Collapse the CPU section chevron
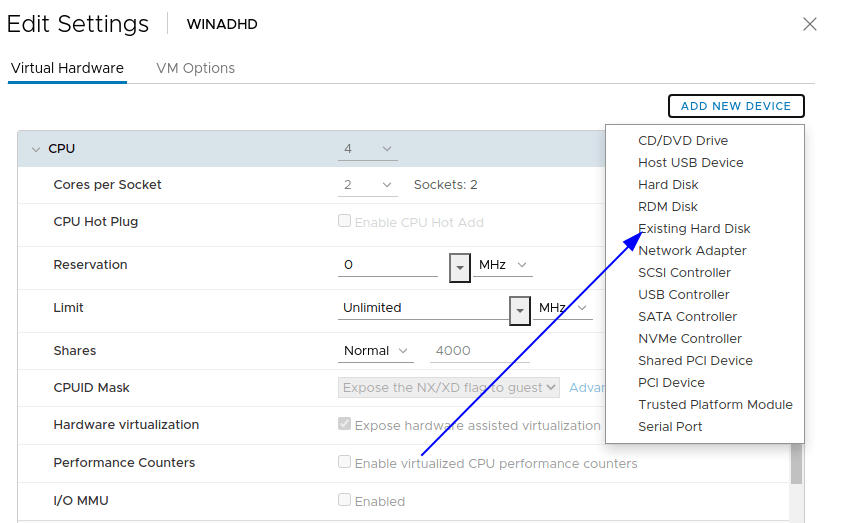The height and width of the screenshot is (523, 841). pyautogui.click(x=36, y=149)
